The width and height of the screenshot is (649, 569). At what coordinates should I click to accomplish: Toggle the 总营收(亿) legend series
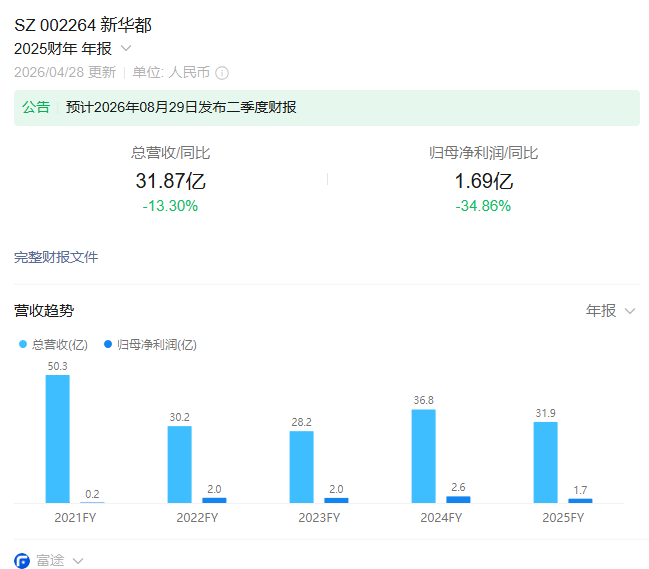[x=53, y=344]
